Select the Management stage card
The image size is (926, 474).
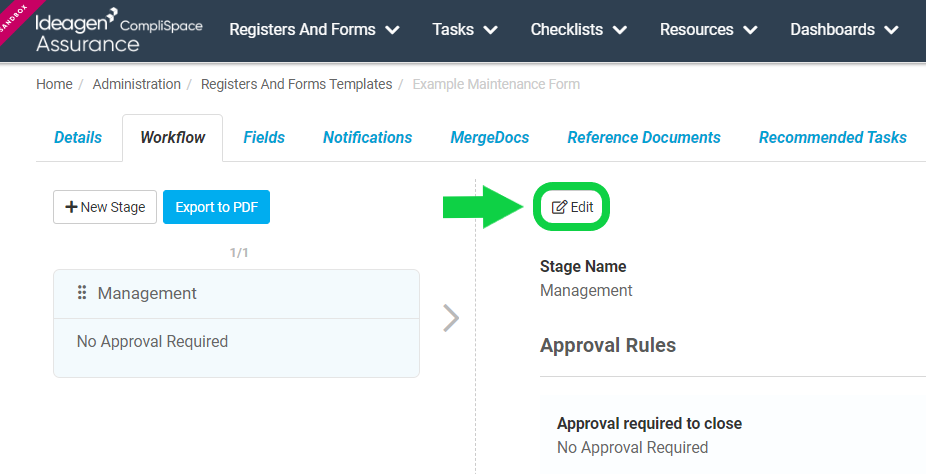(236, 323)
